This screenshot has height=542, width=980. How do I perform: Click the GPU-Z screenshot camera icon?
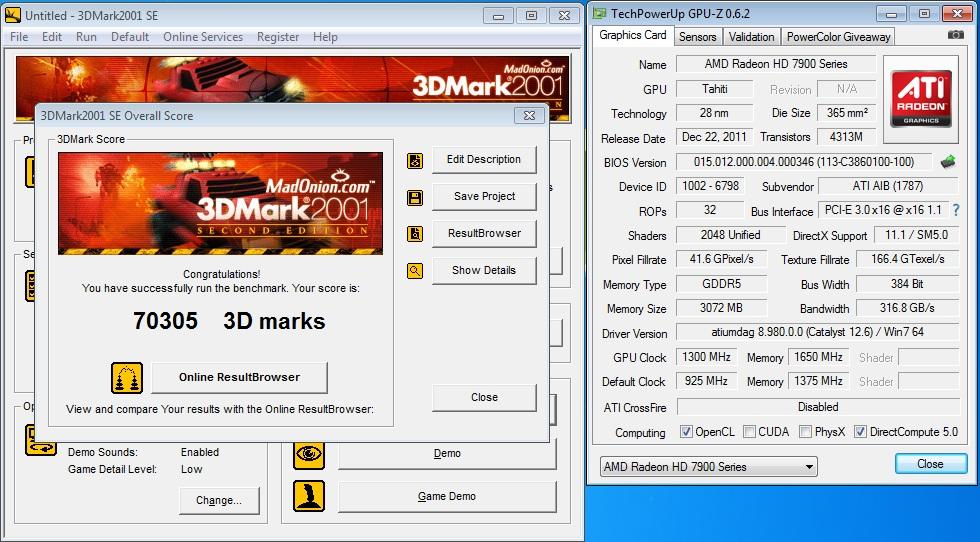[x=956, y=36]
